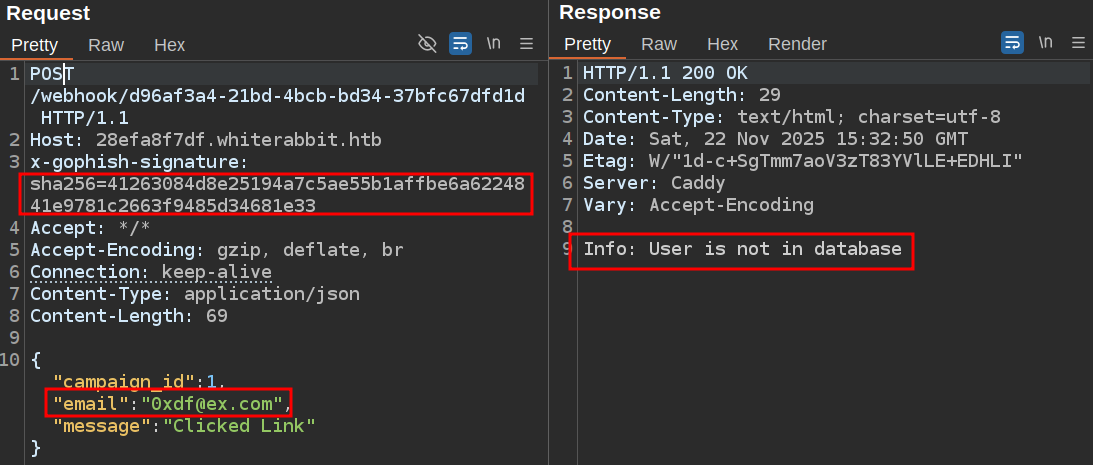Click the email value 0xdf@ex.com in request body

coord(214,403)
